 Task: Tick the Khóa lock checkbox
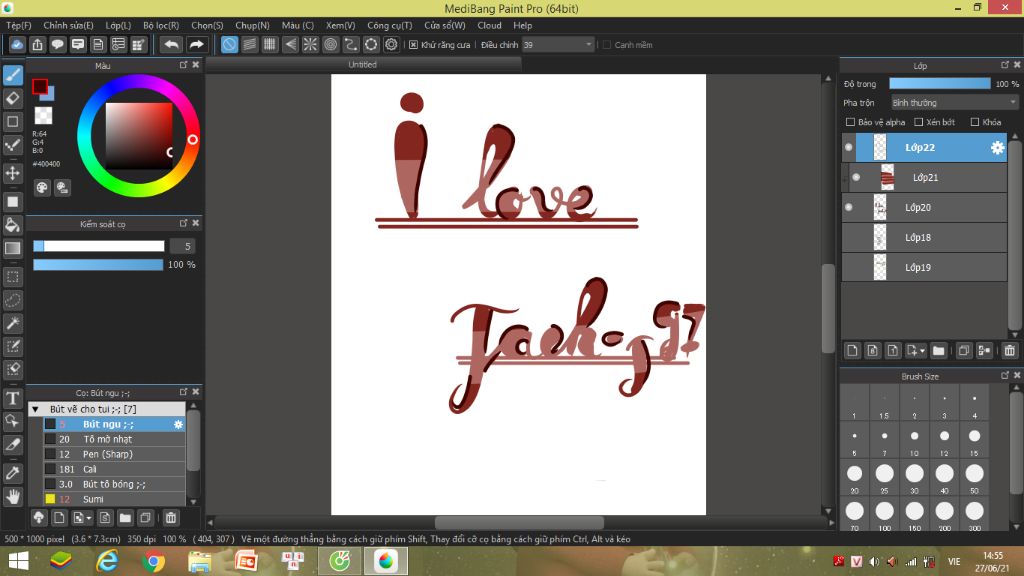point(975,122)
